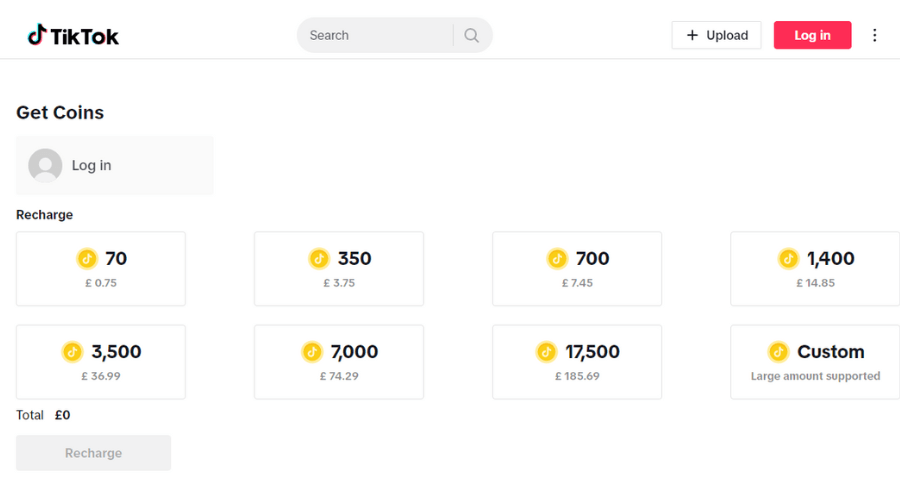Select the 700 coins package

pyautogui.click(x=577, y=268)
